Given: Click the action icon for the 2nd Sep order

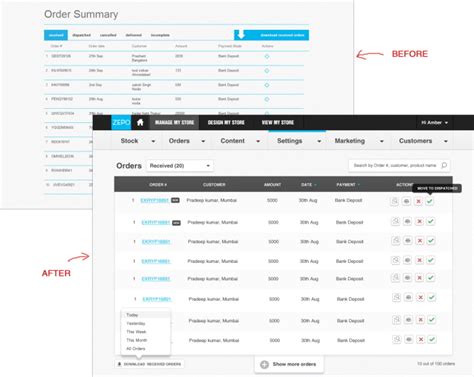Looking at the screenshot, I should (267, 85).
